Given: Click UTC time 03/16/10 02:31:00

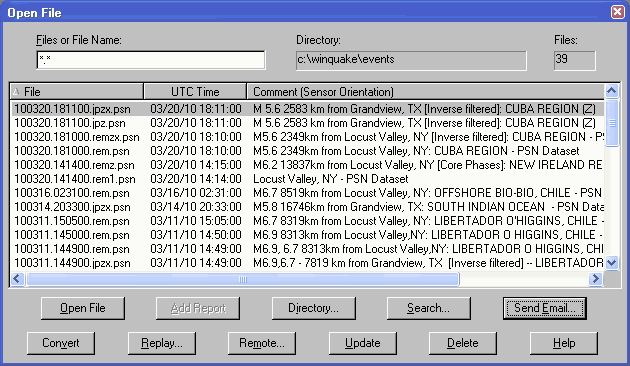Looking at the screenshot, I should pyautogui.click(x=196, y=193).
